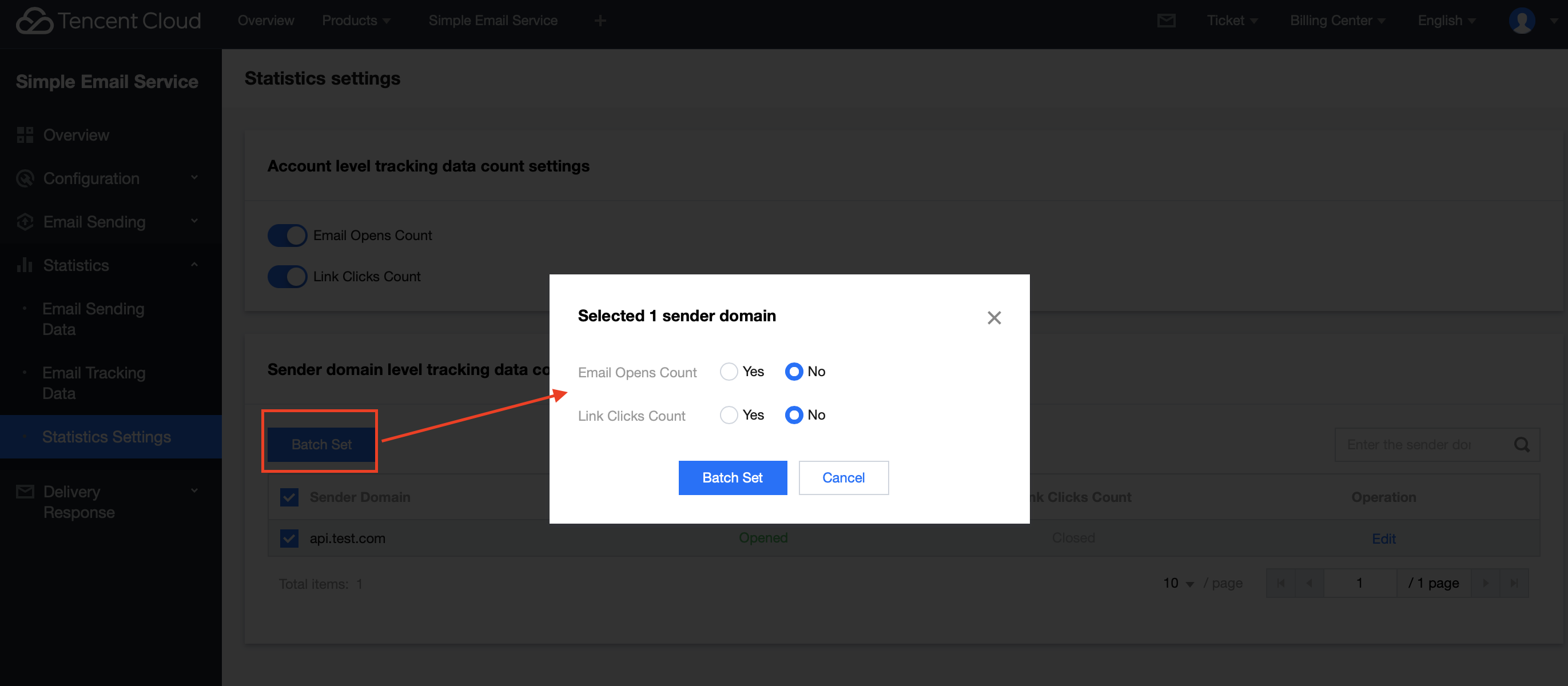Click the sender domain search field
This screenshot has height=686, width=1568.
1418,444
